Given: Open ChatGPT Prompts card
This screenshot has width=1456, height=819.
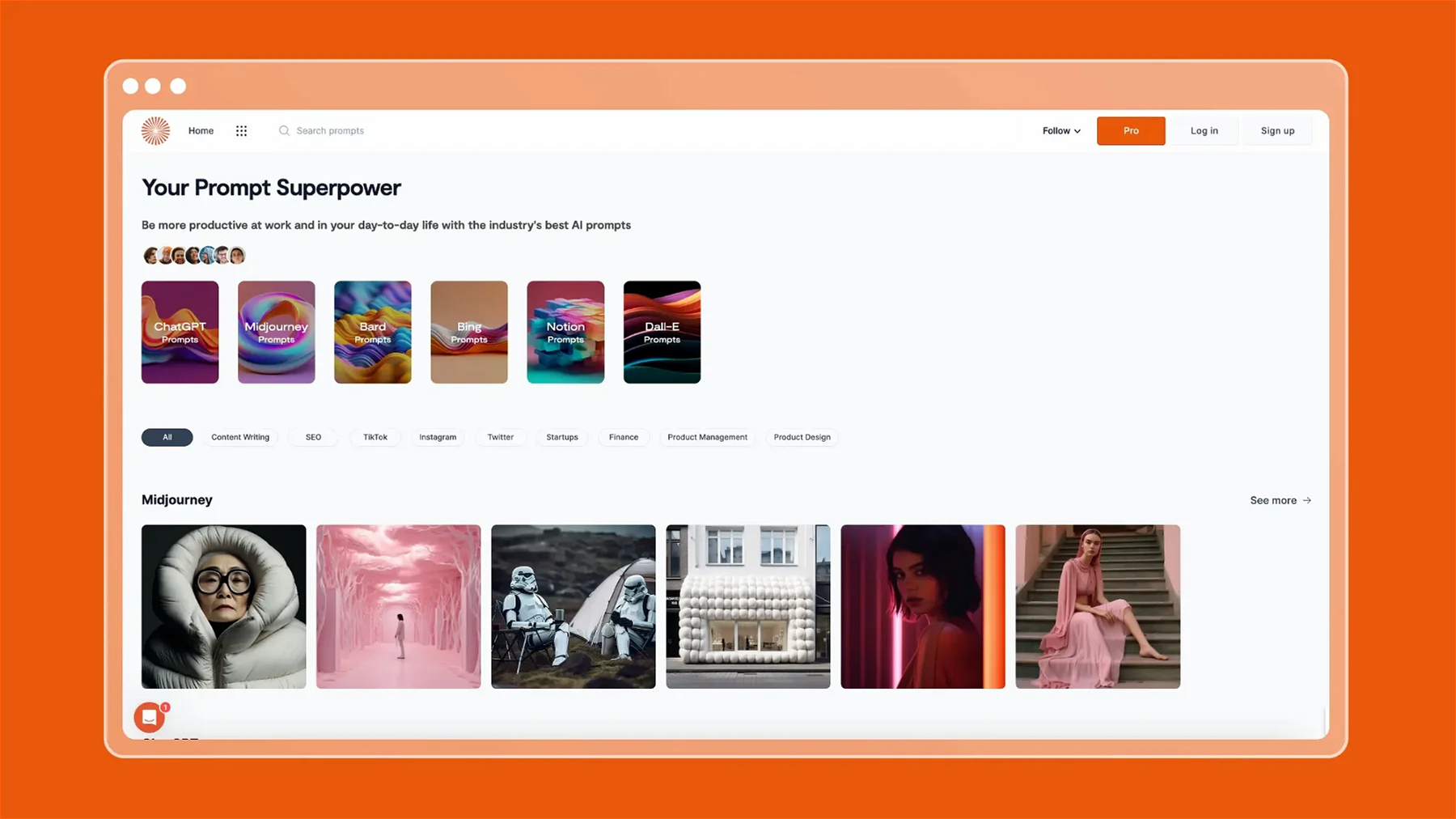Looking at the screenshot, I should [180, 332].
